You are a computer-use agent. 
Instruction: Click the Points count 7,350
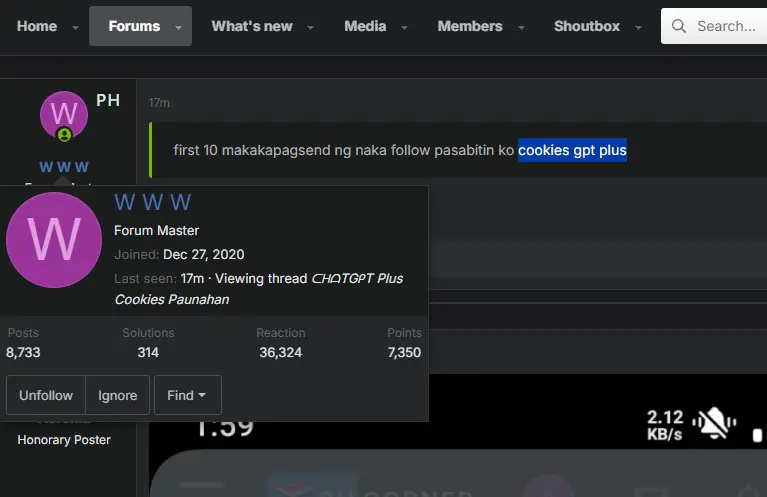click(x=404, y=352)
